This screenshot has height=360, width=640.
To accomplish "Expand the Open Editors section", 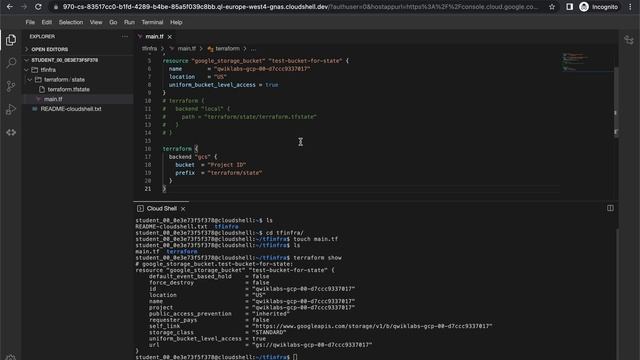I will 50,49.
